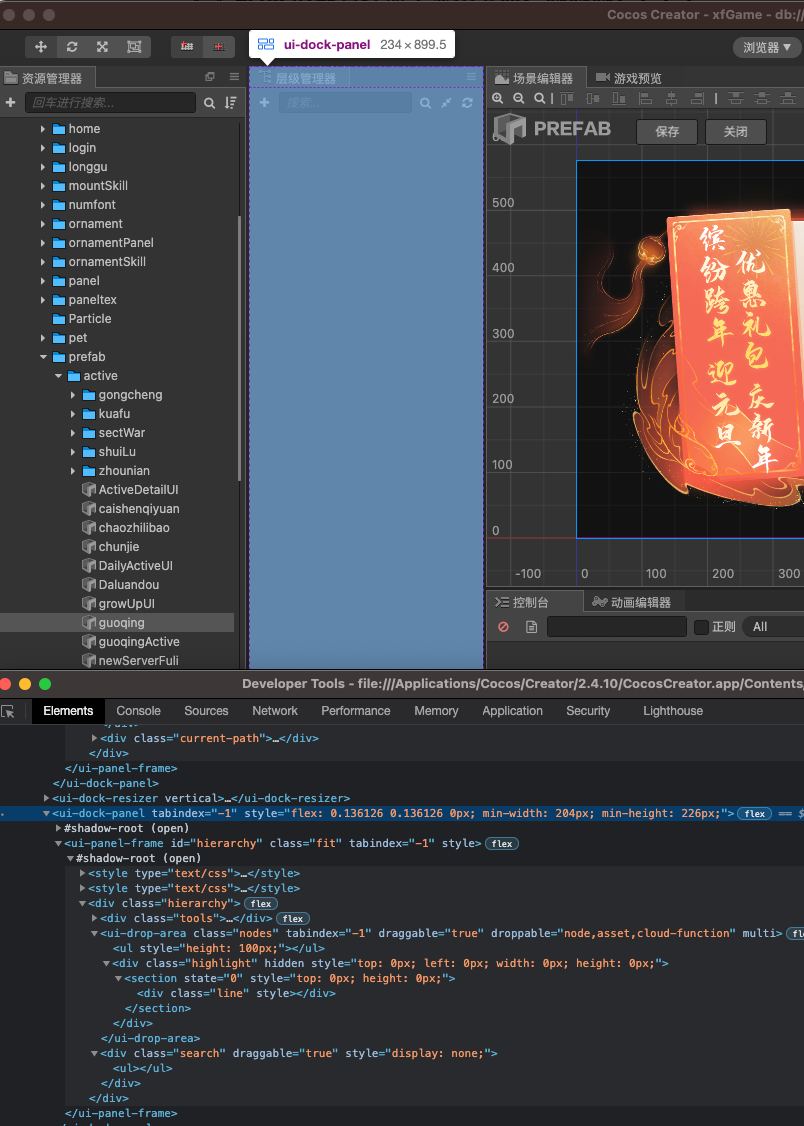Focus the console filter text field
804x1126 pixels.
(x=617, y=627)
